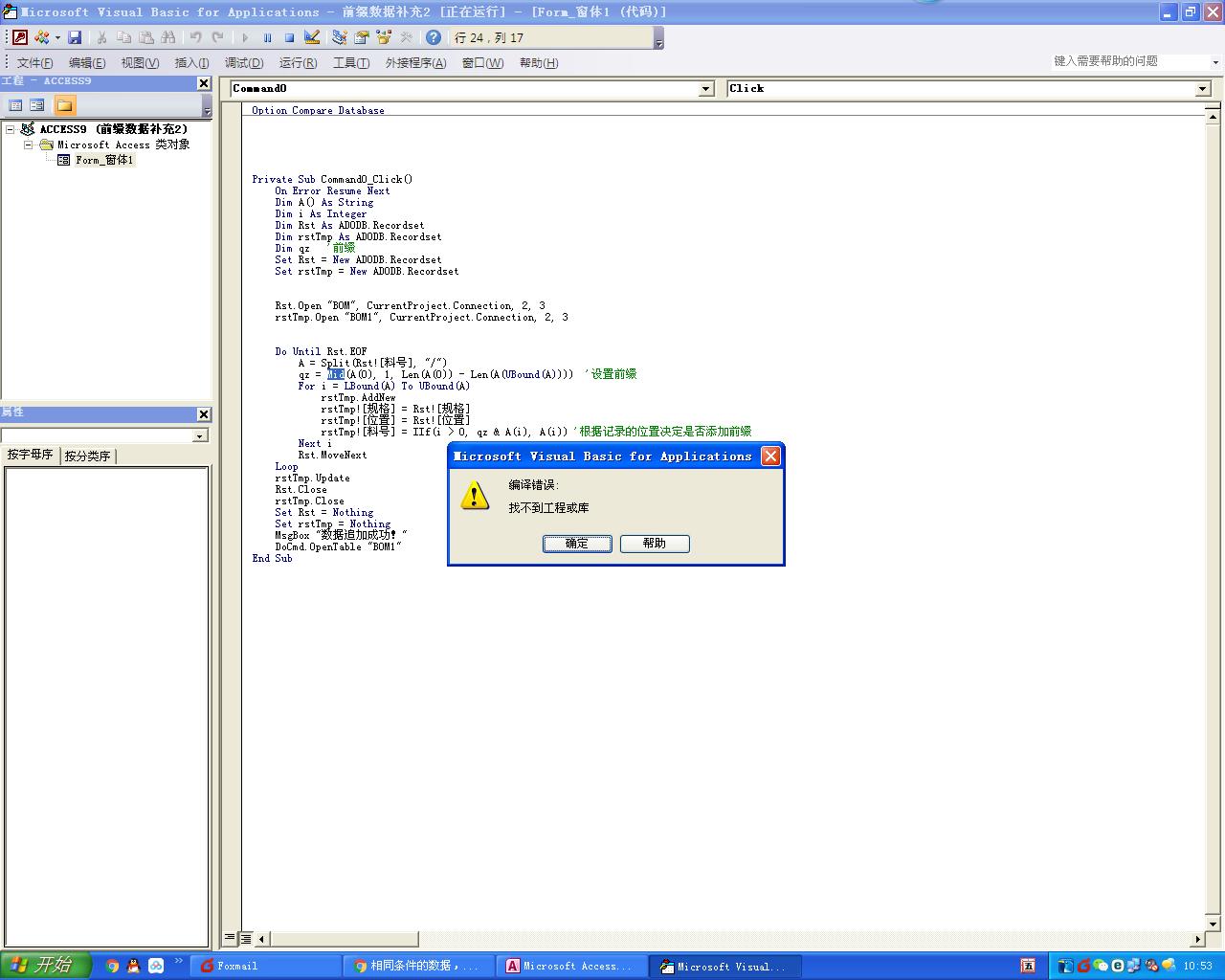Click the Reset stop icon
This screenshot has height=980, width=1225.
[x=289, y=37]
